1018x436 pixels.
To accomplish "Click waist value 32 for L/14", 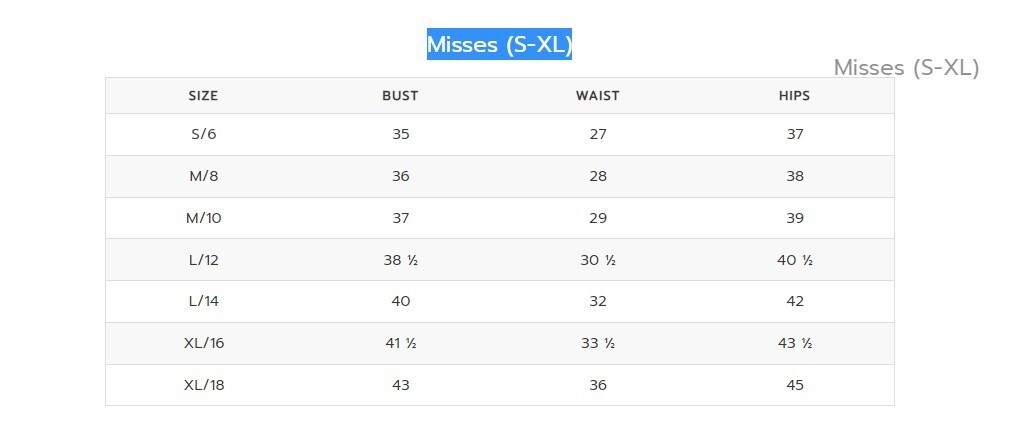I will [x=598, y=302].
